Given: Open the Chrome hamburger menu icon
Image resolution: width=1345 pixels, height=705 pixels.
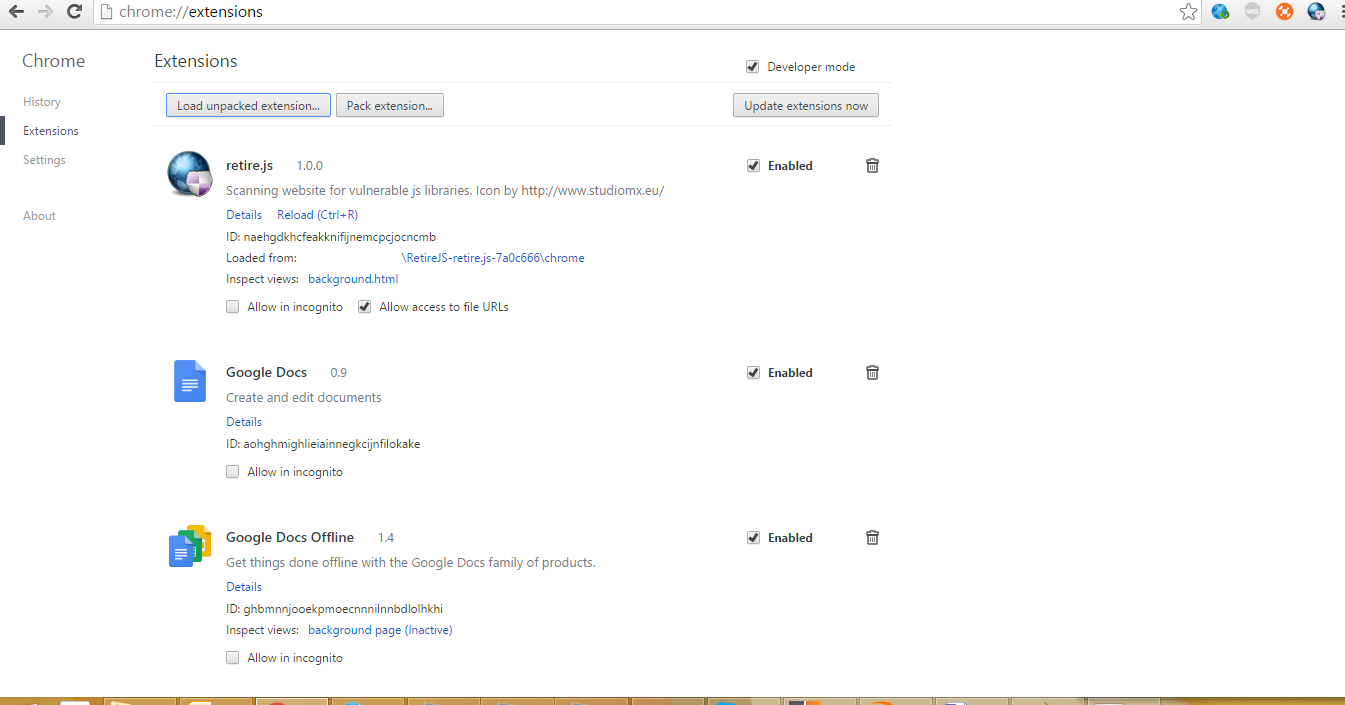Looking at the screenshot, I should coord(1340,11).
